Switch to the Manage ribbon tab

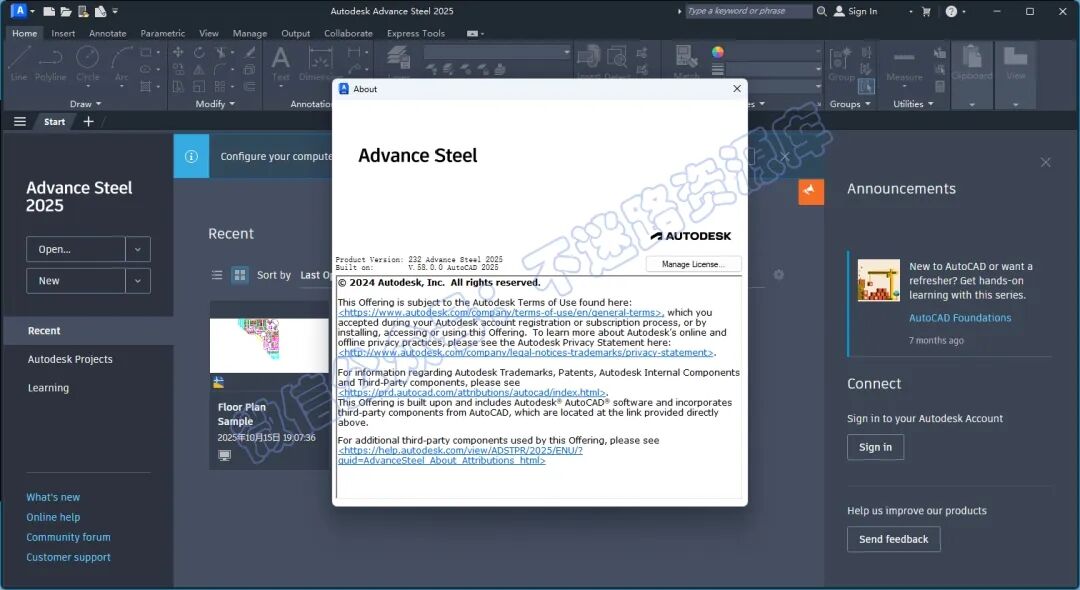tap(249, 33)
